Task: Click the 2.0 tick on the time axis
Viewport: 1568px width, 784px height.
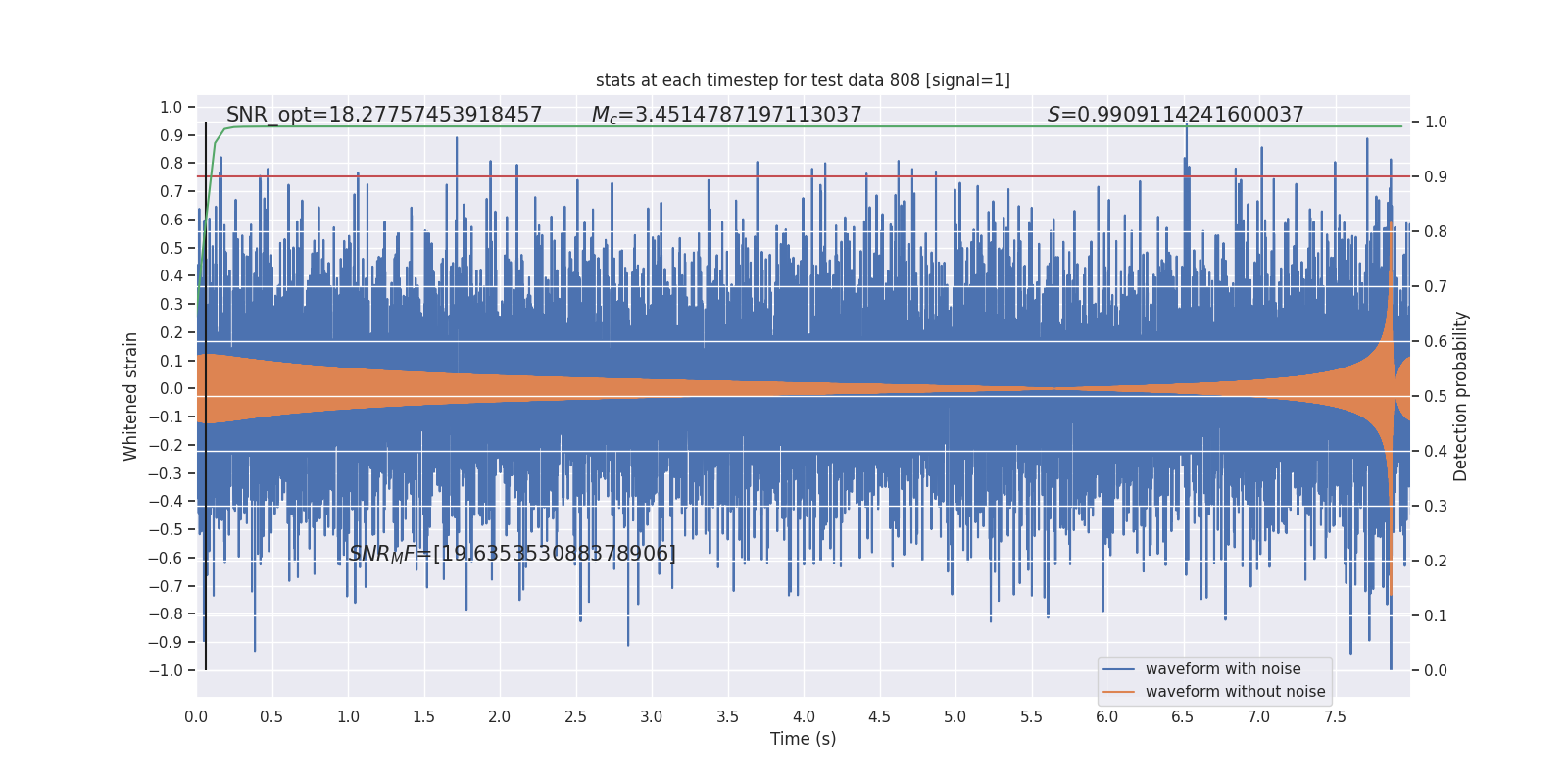Action: coord(500,717)
